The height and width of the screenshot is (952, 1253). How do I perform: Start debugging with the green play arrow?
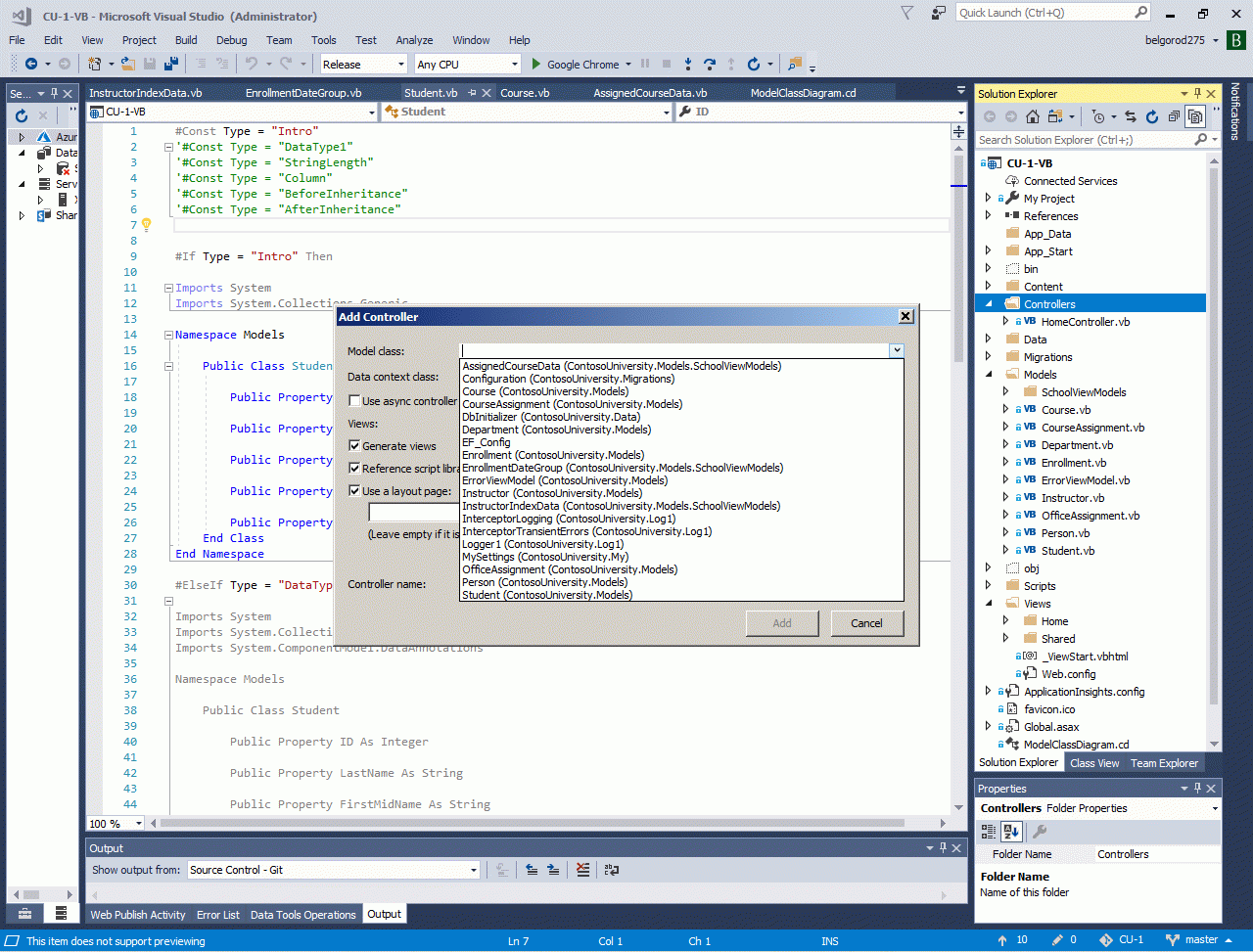(535, 65)
